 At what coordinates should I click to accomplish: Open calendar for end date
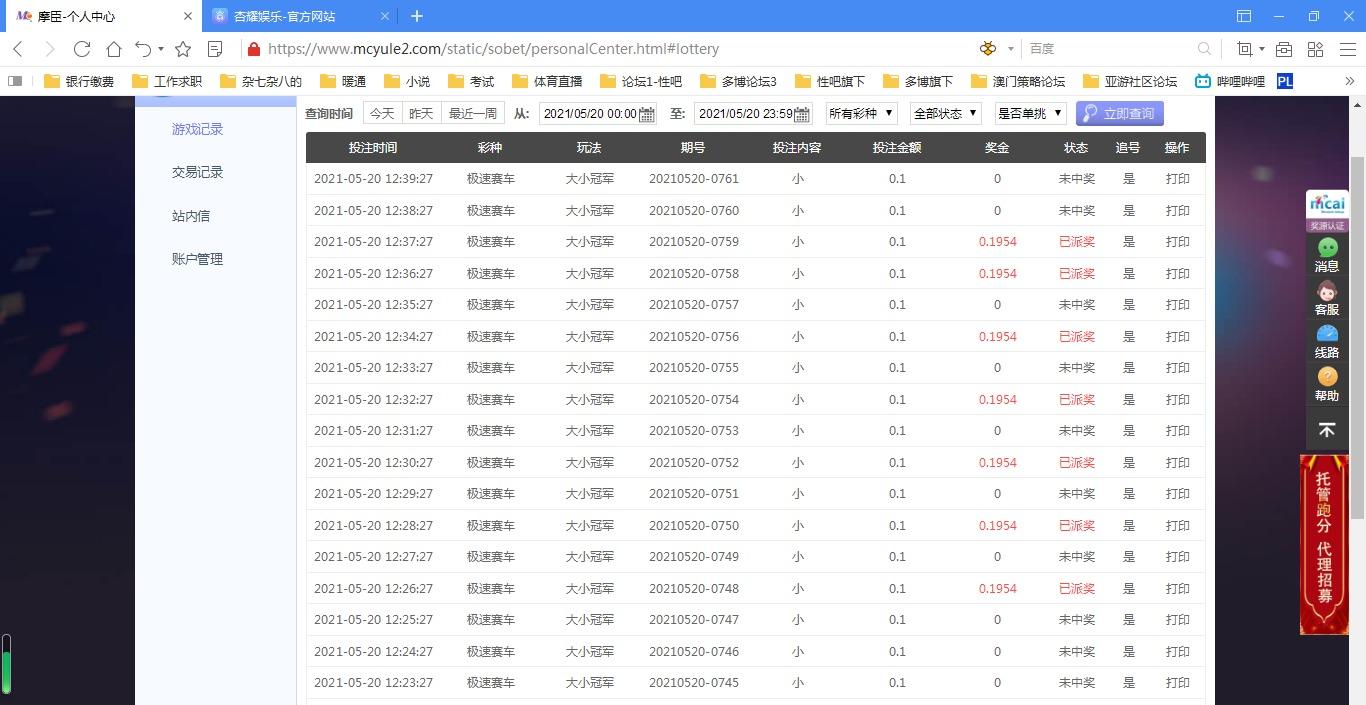801,114
